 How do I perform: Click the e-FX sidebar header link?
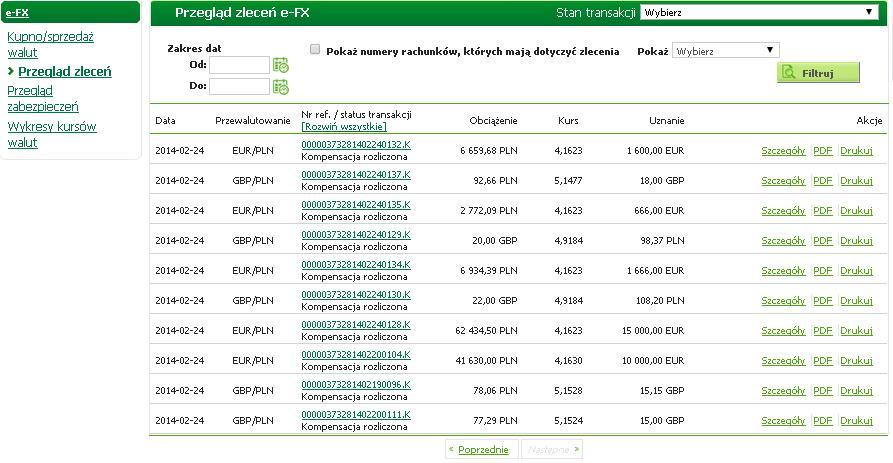click(x=17, y=13)
